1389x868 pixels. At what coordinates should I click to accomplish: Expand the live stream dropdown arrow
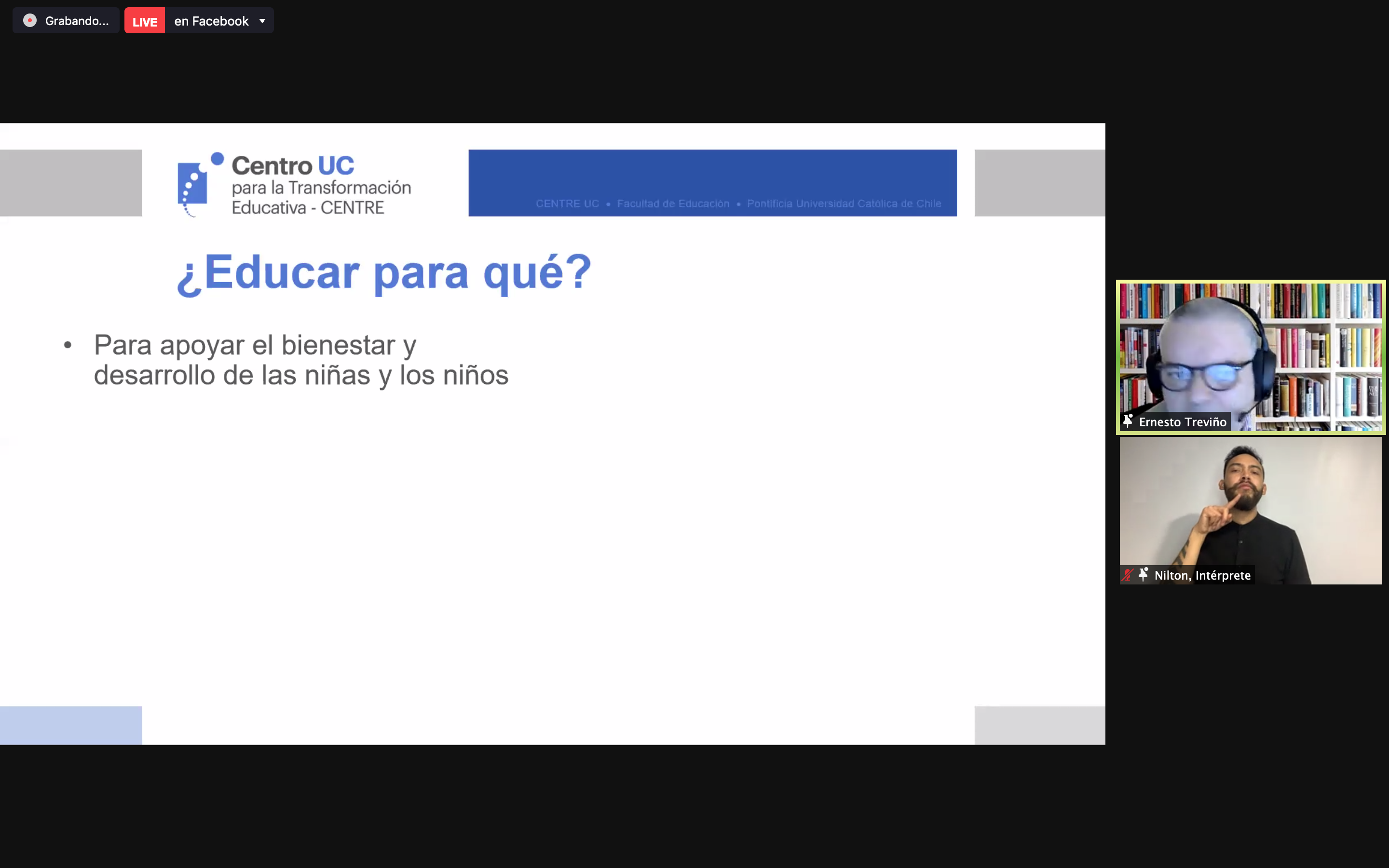(262, 21)
